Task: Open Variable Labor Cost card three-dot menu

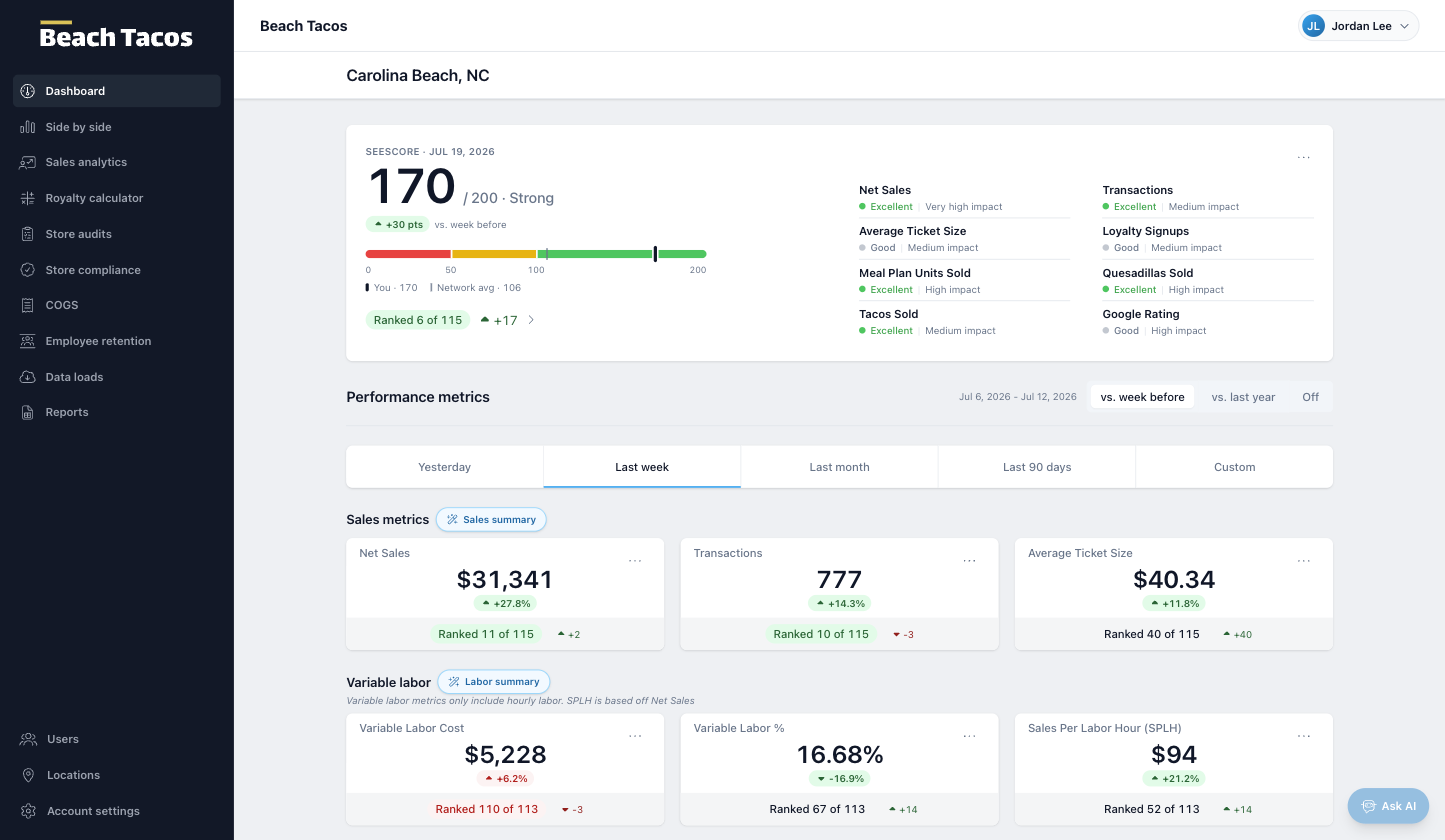Action: [x=635, y=736]
